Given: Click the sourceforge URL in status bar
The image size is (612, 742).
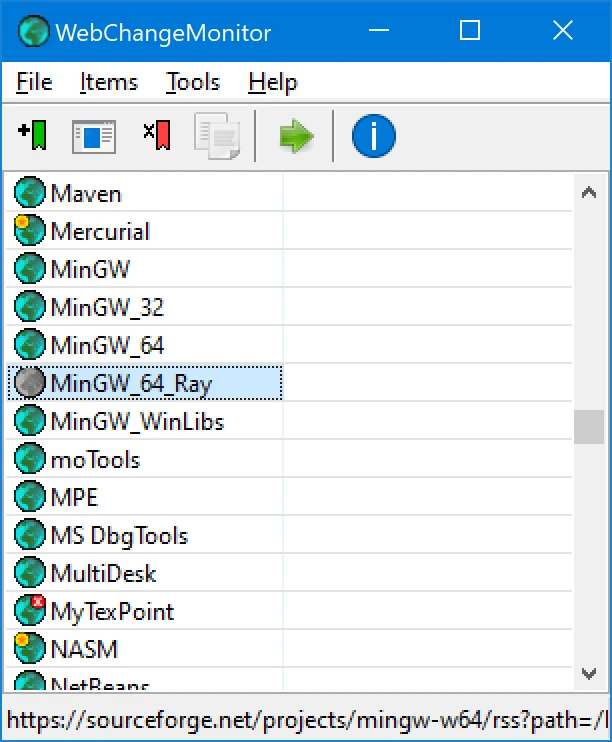Looking at the screenshot, I should pos(307,720).
